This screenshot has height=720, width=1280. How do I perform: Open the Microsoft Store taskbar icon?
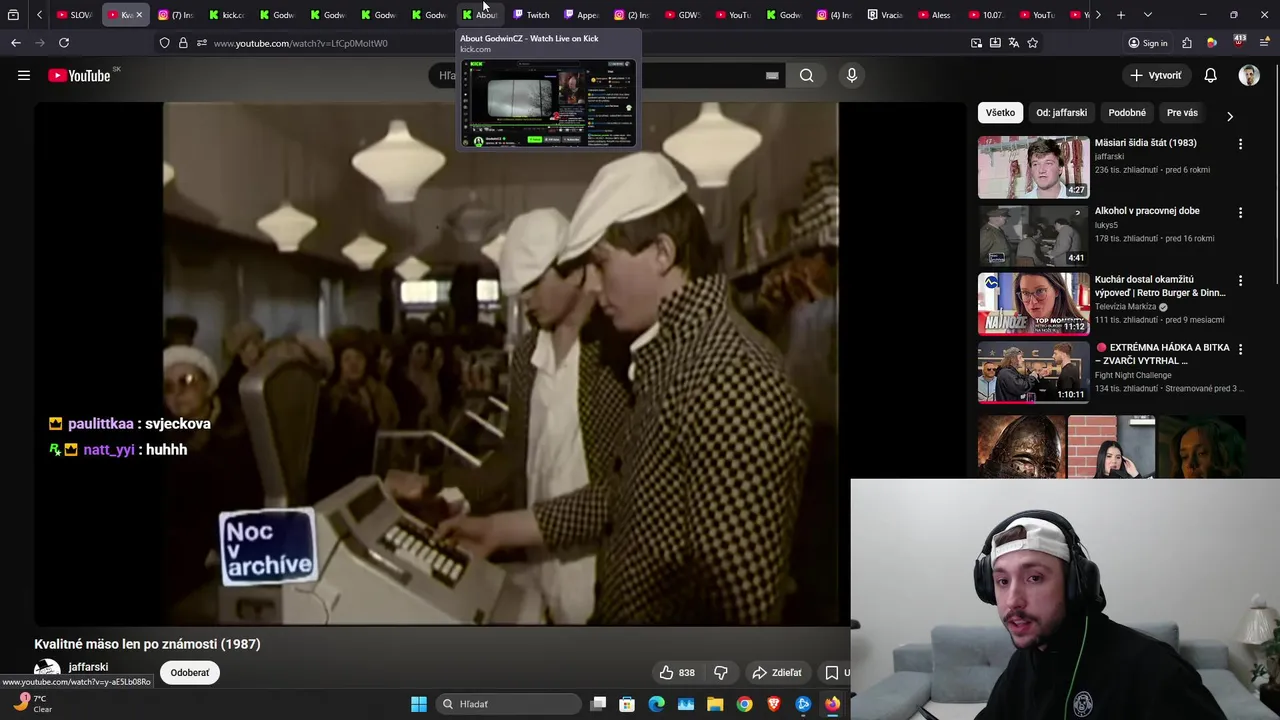[x=627, y=704]
